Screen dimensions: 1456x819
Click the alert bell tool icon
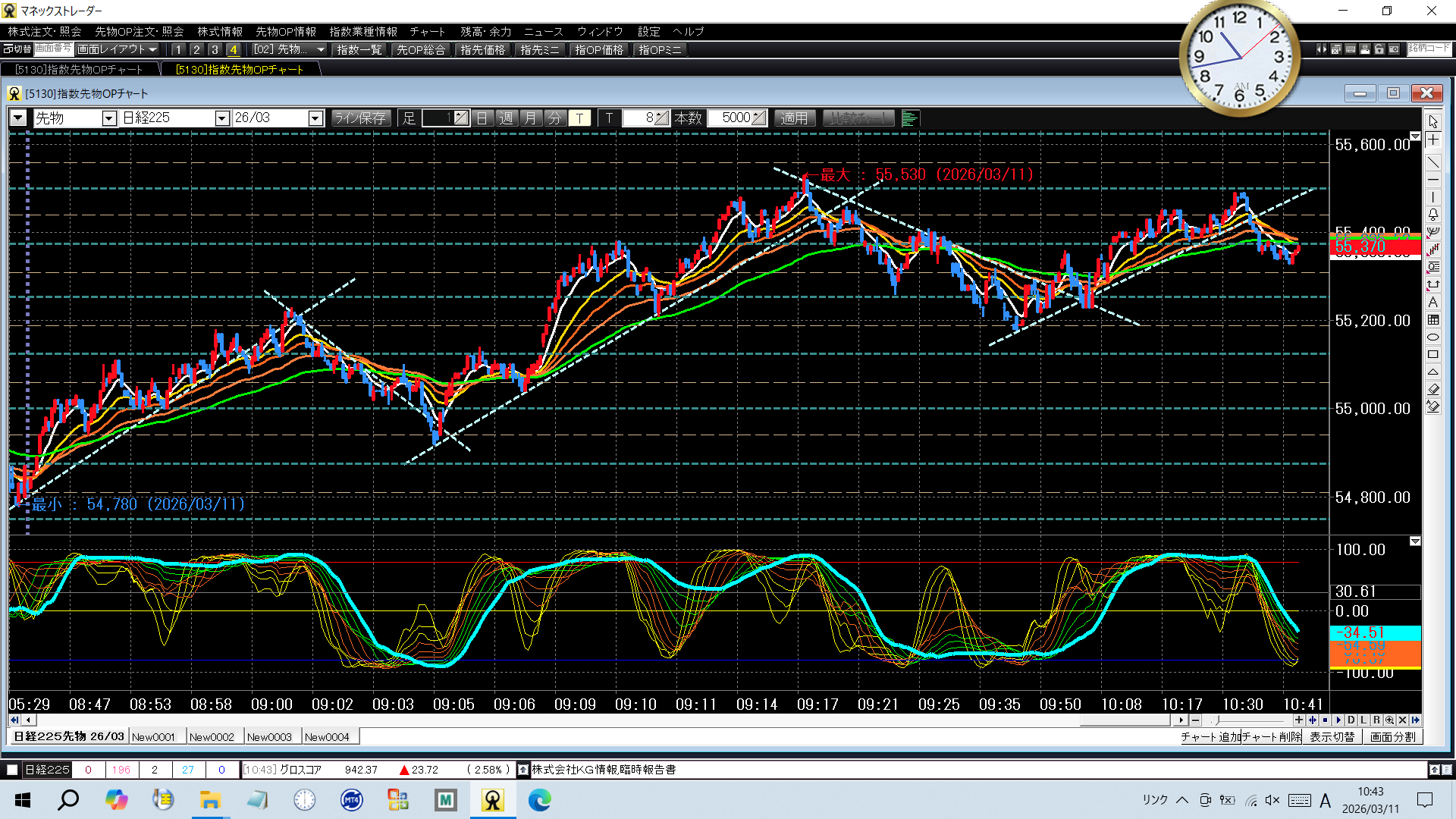[1432, 215]
